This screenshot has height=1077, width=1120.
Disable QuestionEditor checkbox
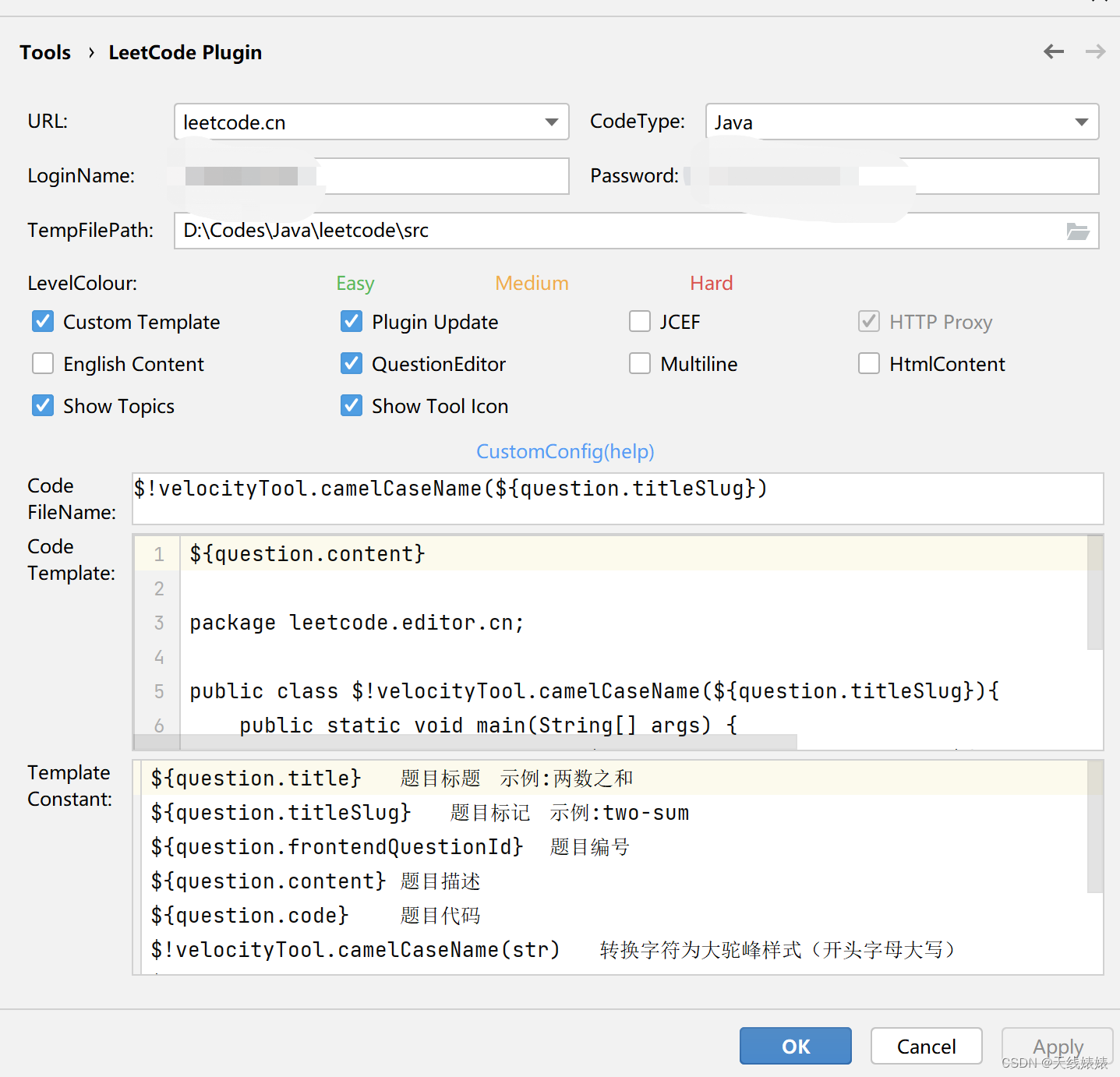click(352, 363)
